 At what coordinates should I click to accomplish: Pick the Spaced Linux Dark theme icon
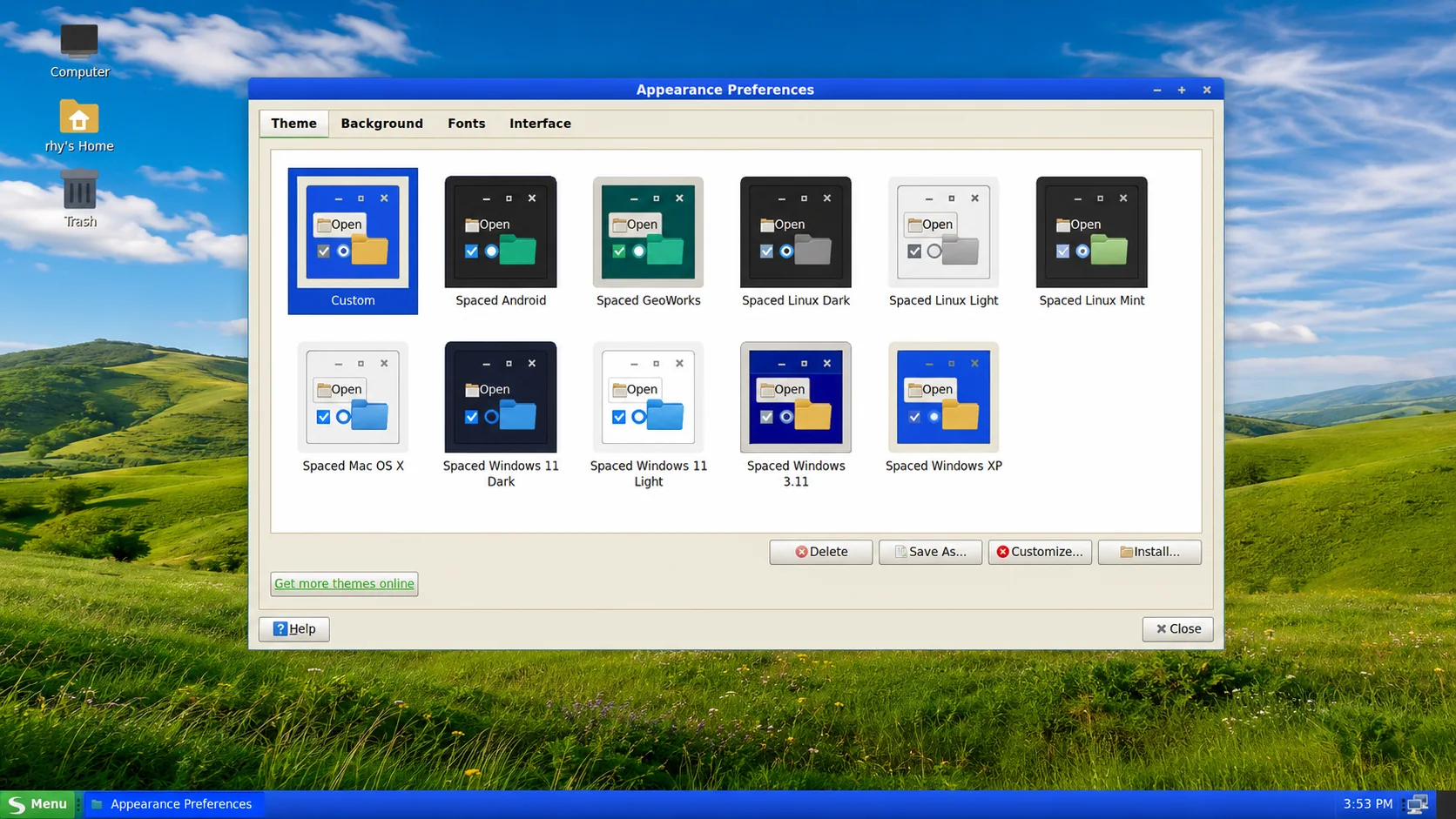coord(796,232)
